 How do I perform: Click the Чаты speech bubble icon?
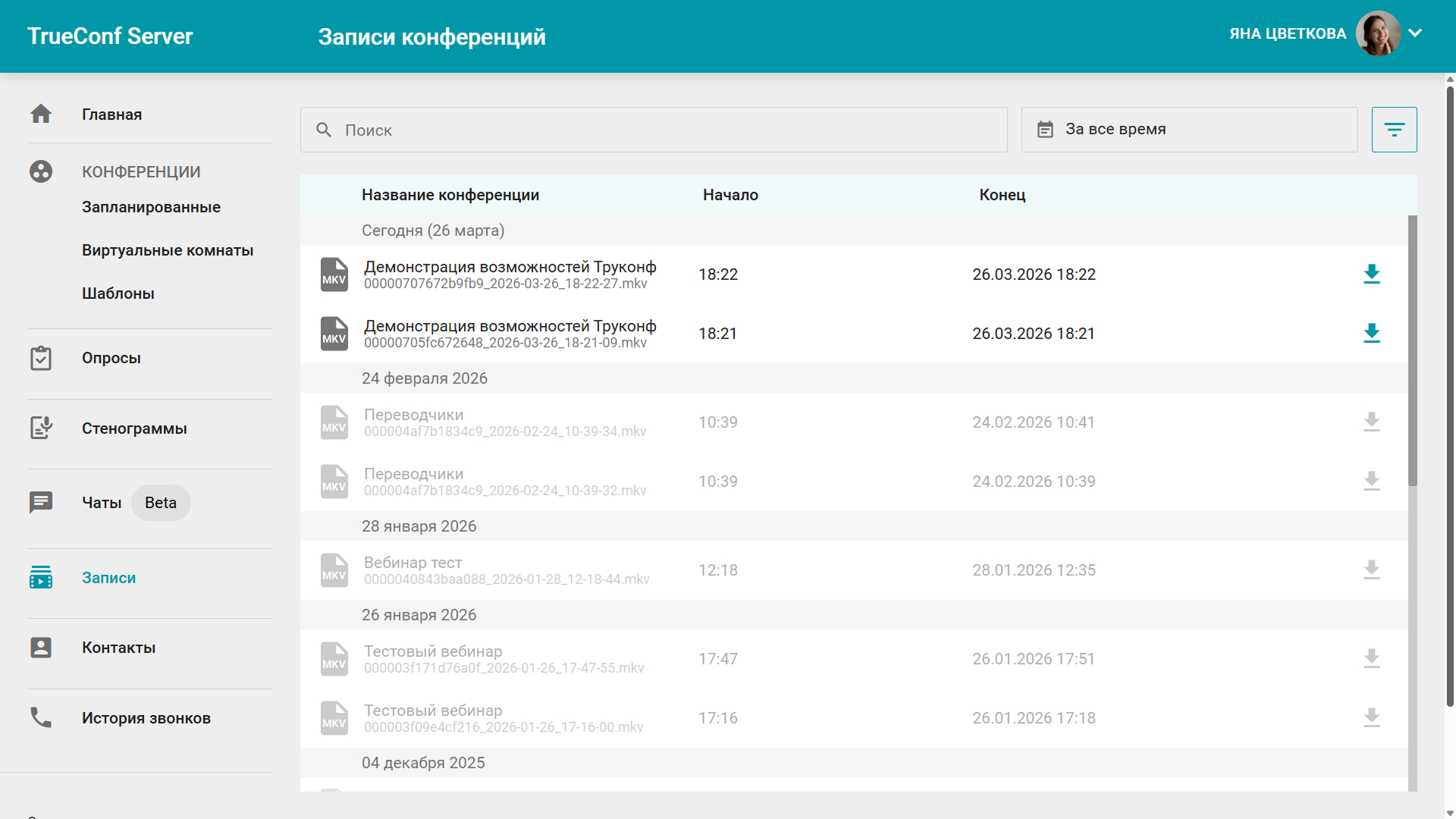tap(41, 502)
